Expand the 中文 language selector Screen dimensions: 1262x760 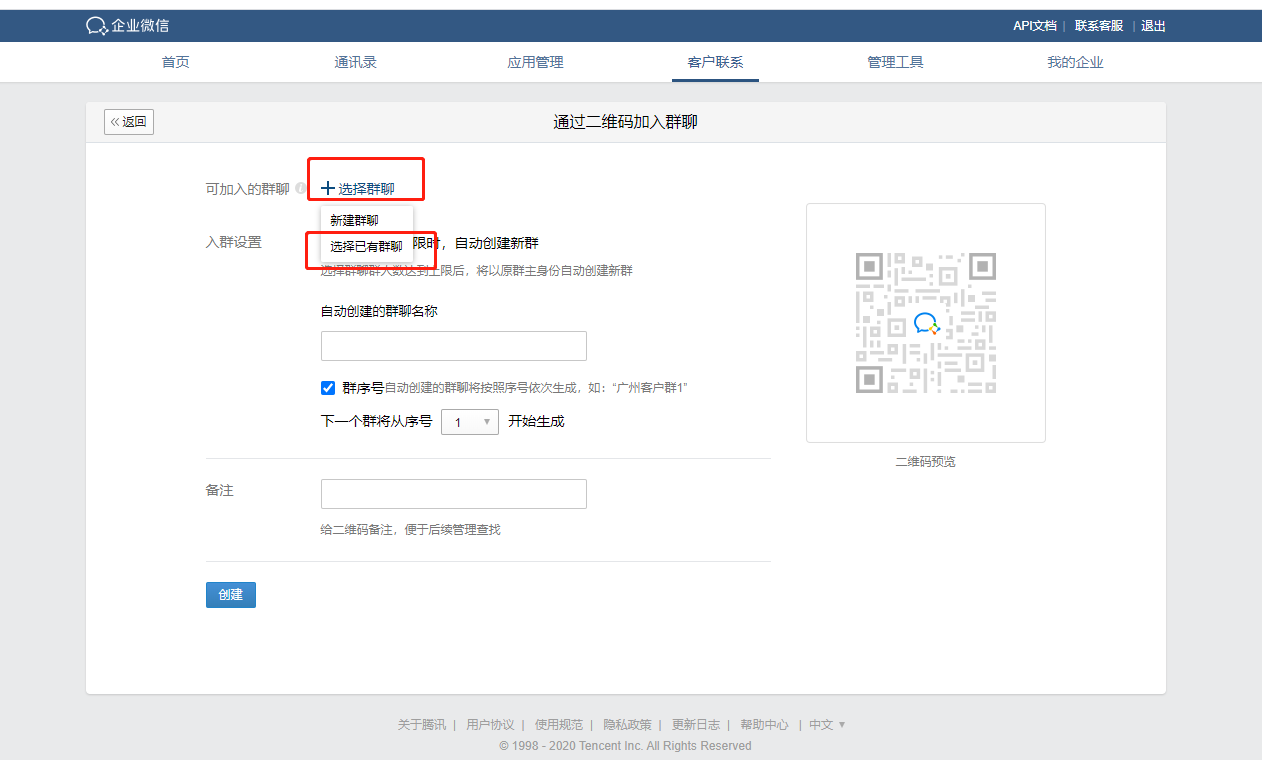tap(827, 725)
